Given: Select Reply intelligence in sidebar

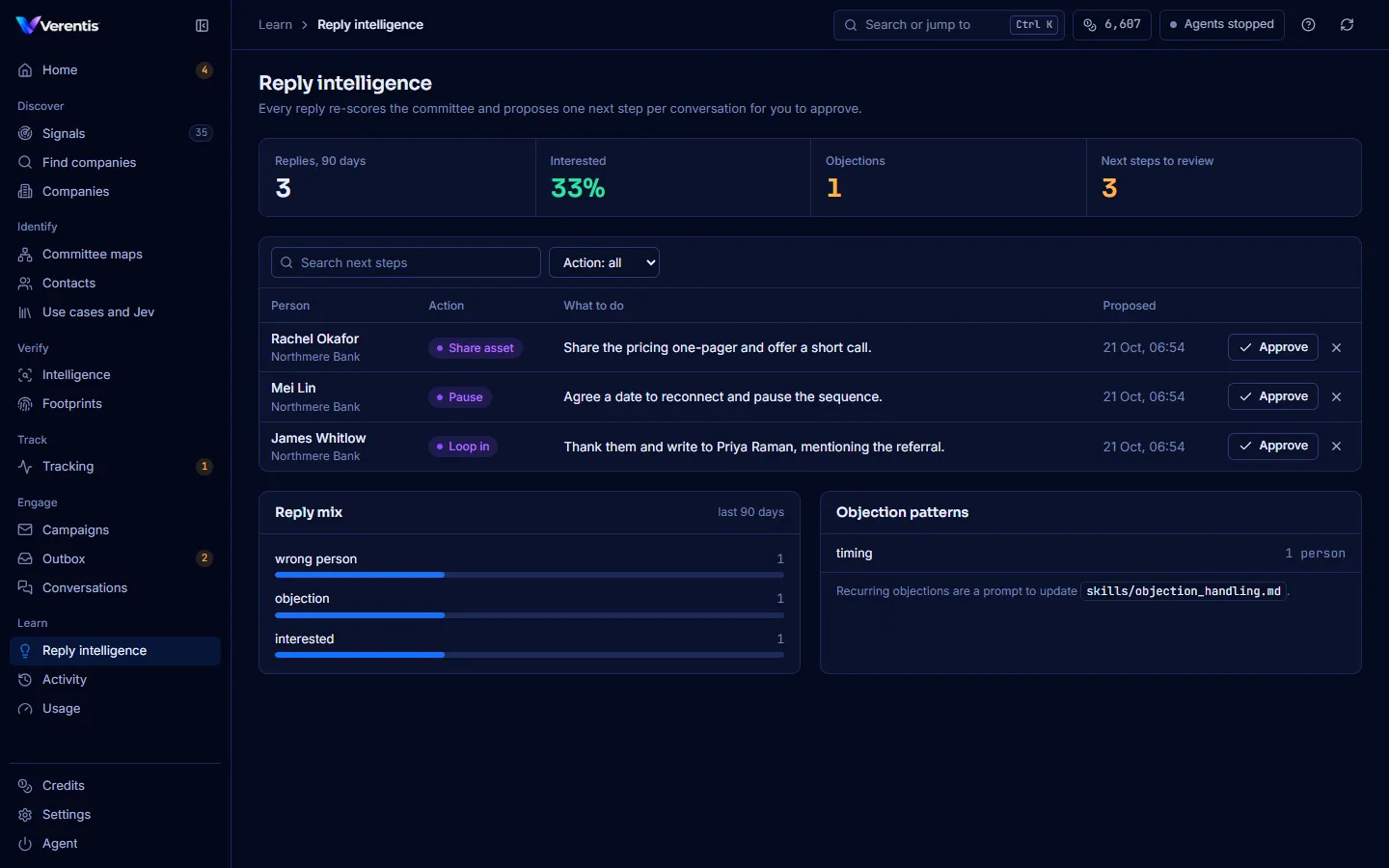Looking at the screenshot, I should [x=116, y=651].
